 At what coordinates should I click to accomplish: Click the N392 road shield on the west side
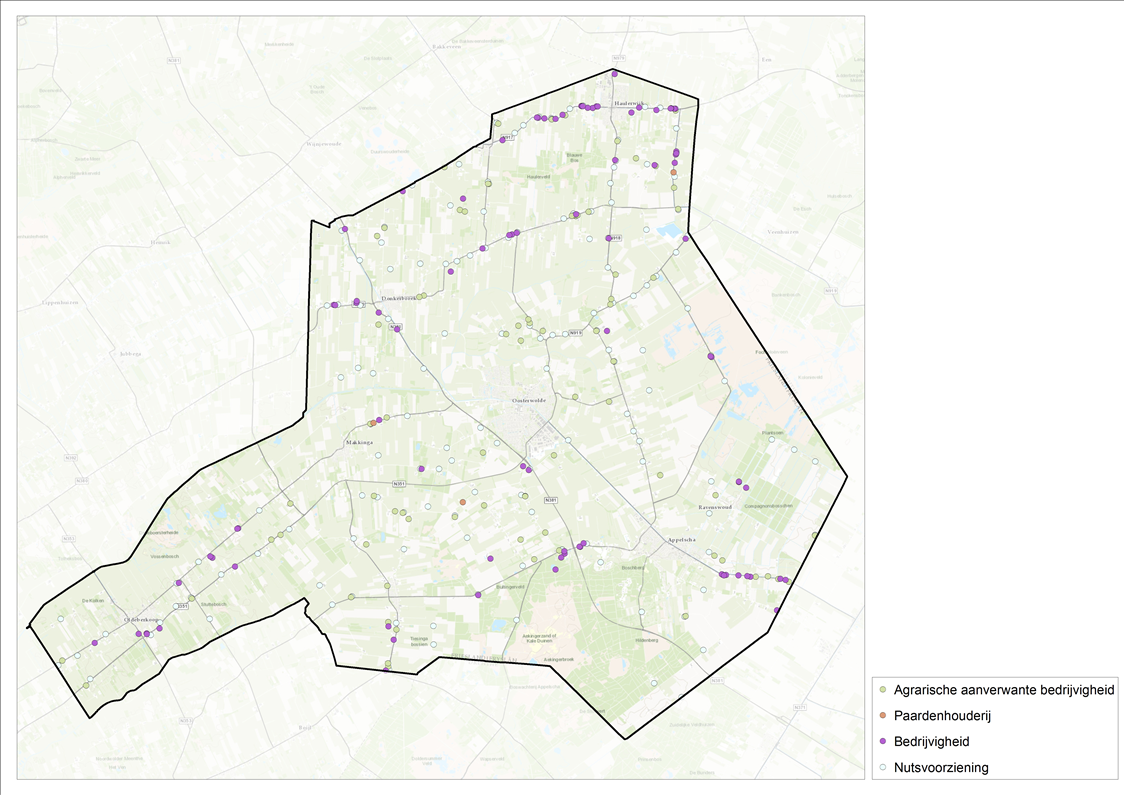pos(70,457)
